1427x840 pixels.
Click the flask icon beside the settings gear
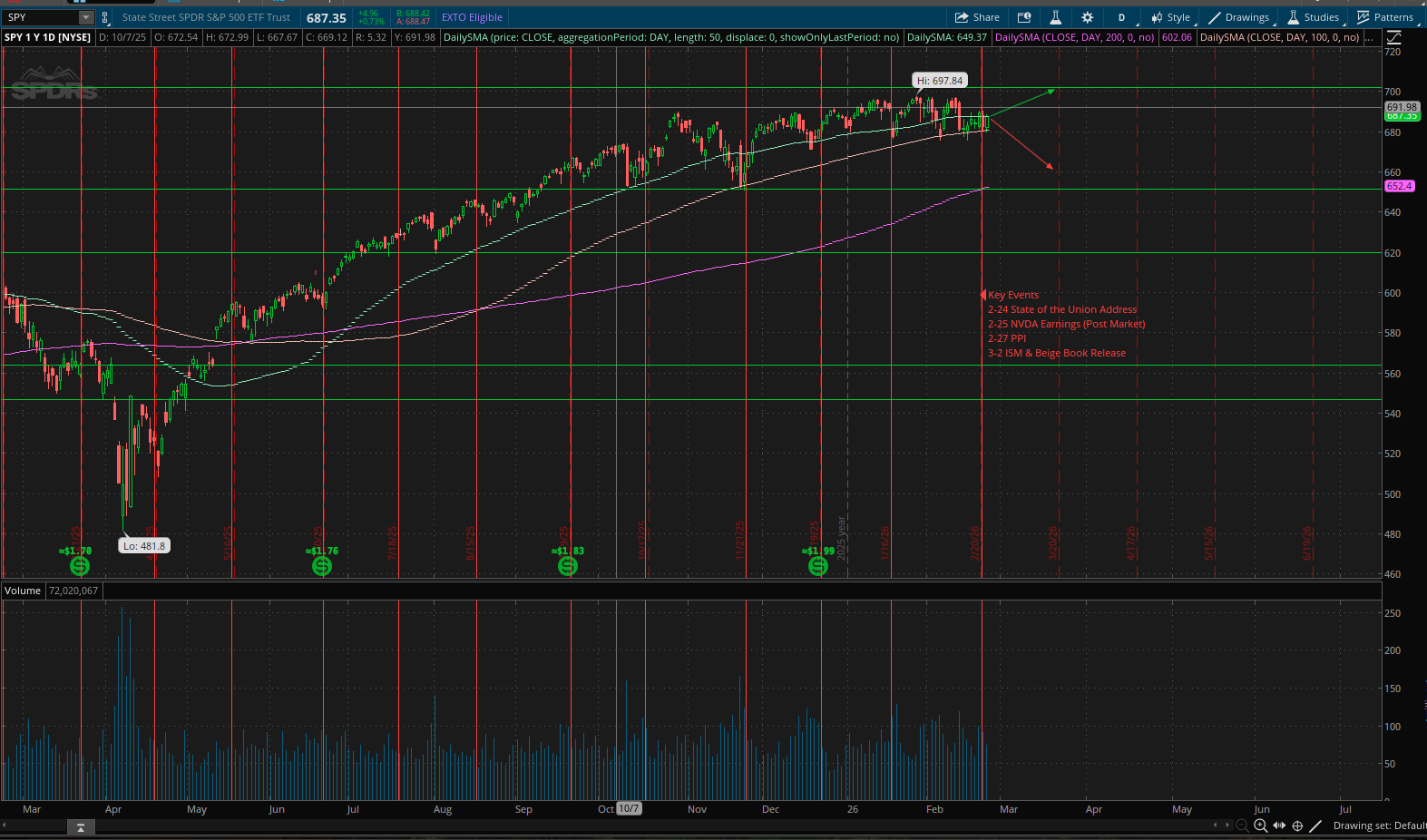[1055, 17]
